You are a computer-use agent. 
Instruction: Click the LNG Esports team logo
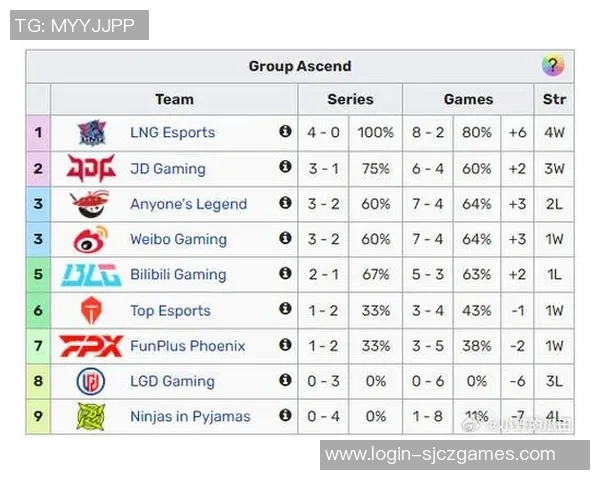click(x=91, y=133)
